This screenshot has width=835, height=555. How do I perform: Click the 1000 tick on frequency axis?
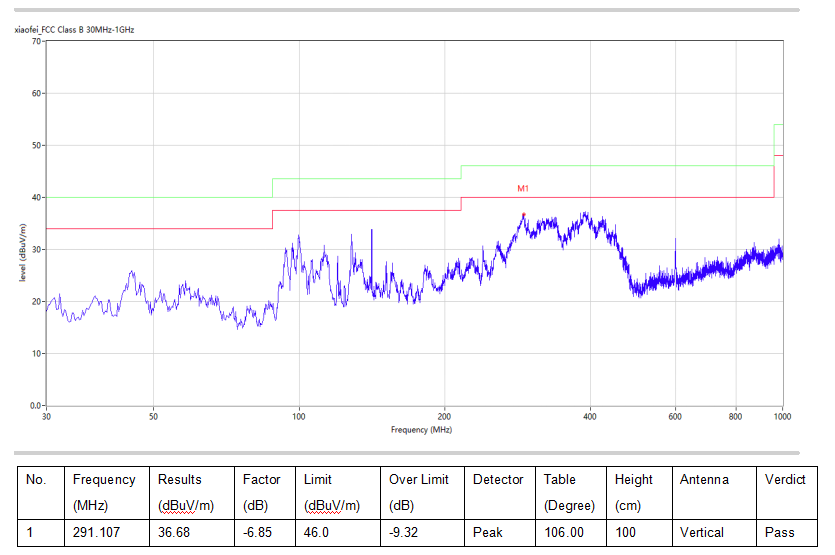(781, 415)
